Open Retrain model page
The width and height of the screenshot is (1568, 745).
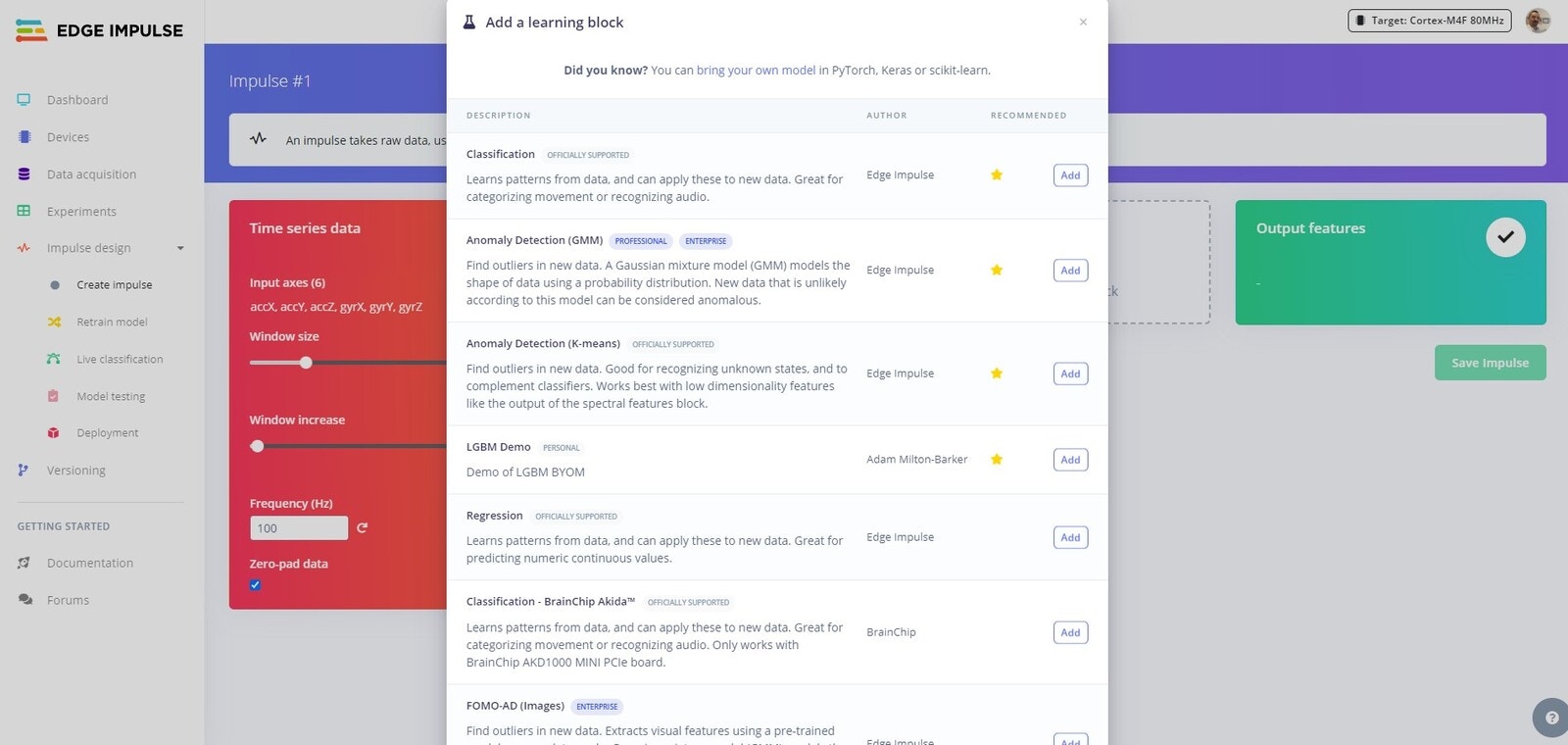point(112,323)
